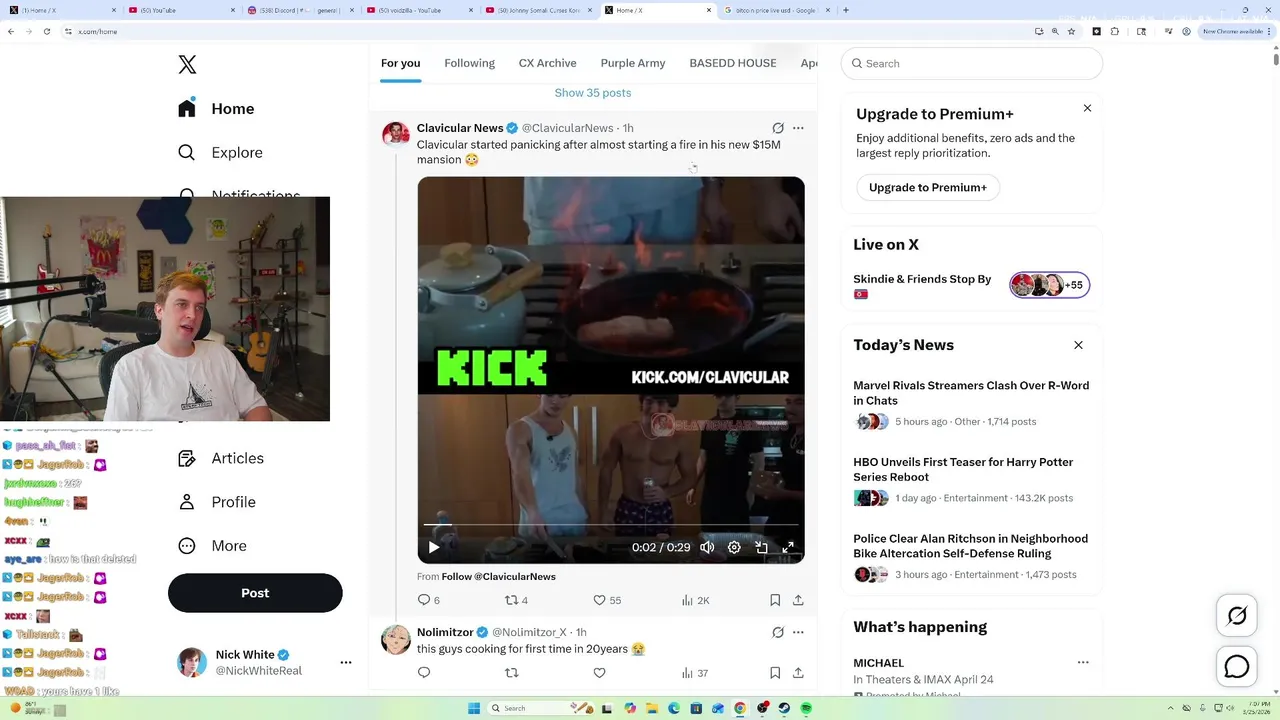Screen dimensions: 1280x720
Task: Click the New Chrome available button
Action: [x=1235, y=31]
